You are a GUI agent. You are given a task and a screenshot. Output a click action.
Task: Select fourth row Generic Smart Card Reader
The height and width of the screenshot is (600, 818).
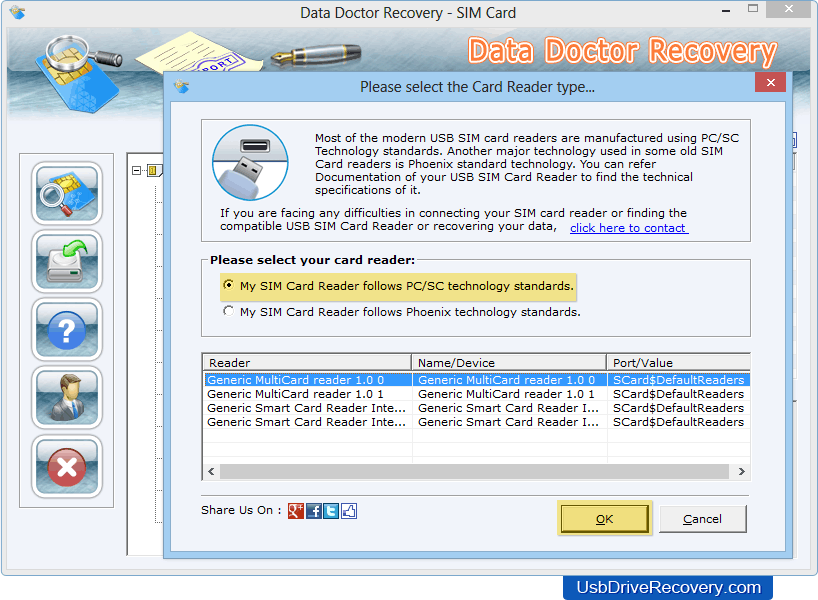pyautogui.click(x=477, y=422)
